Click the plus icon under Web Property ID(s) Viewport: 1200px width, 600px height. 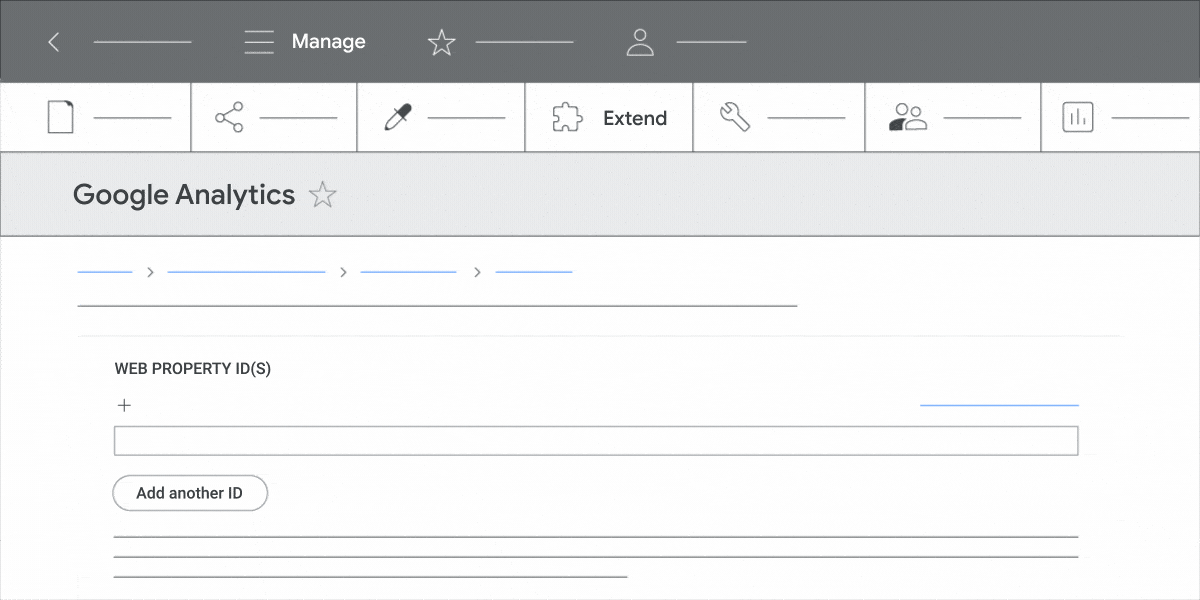tap(124, 405)
